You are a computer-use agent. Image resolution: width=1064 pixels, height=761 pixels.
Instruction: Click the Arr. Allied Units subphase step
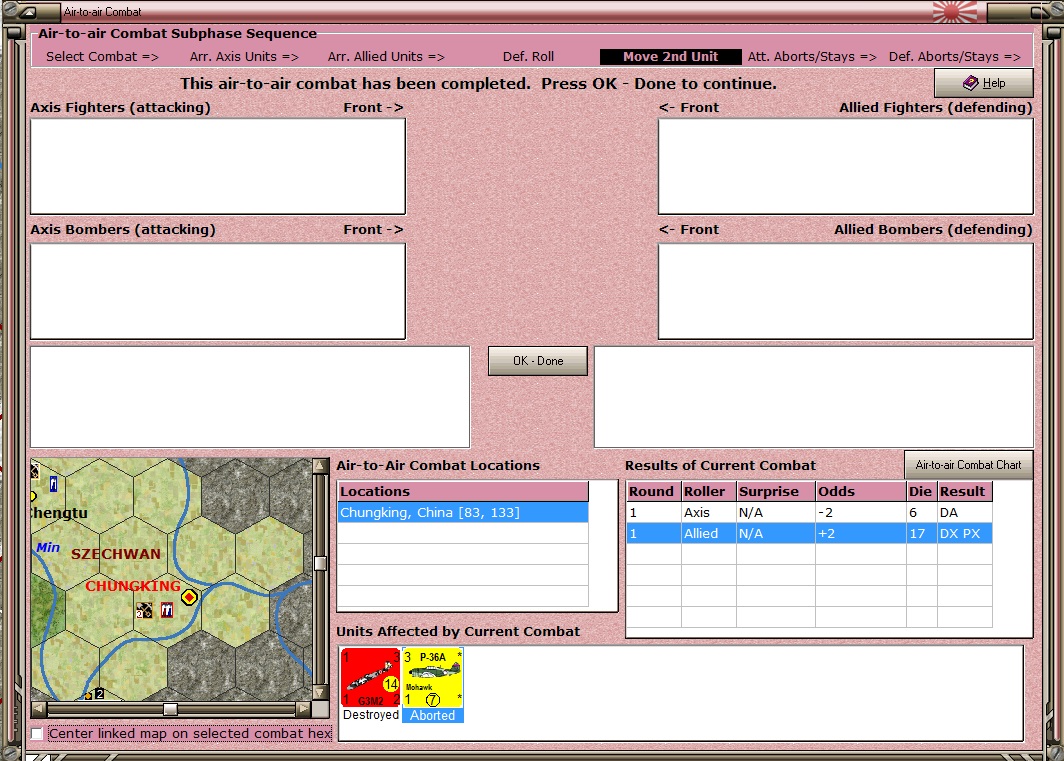(386, 57)
